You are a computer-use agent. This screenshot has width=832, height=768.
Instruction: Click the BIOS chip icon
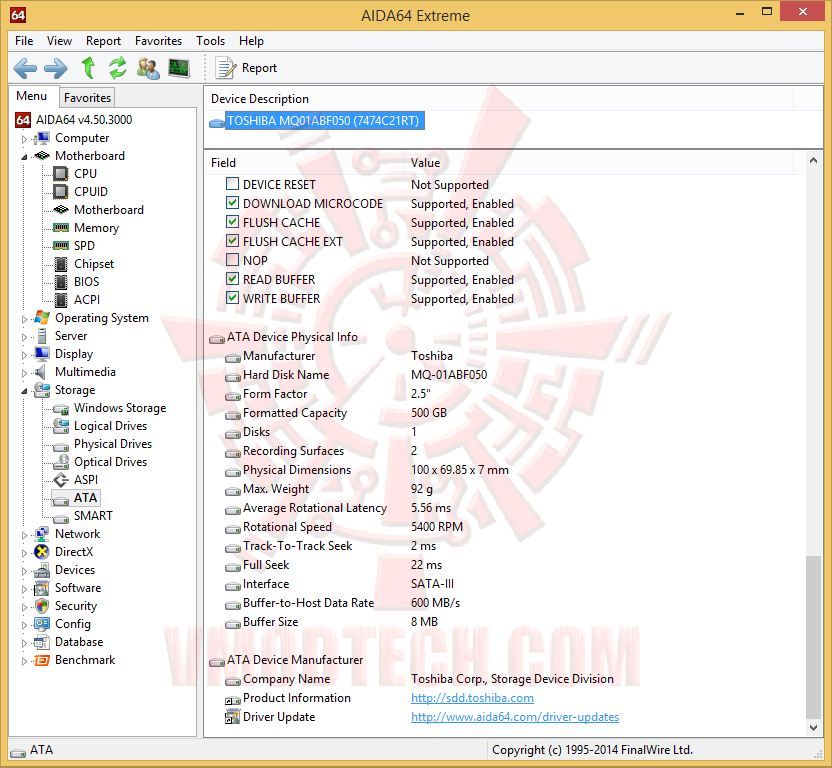point(61,282)
